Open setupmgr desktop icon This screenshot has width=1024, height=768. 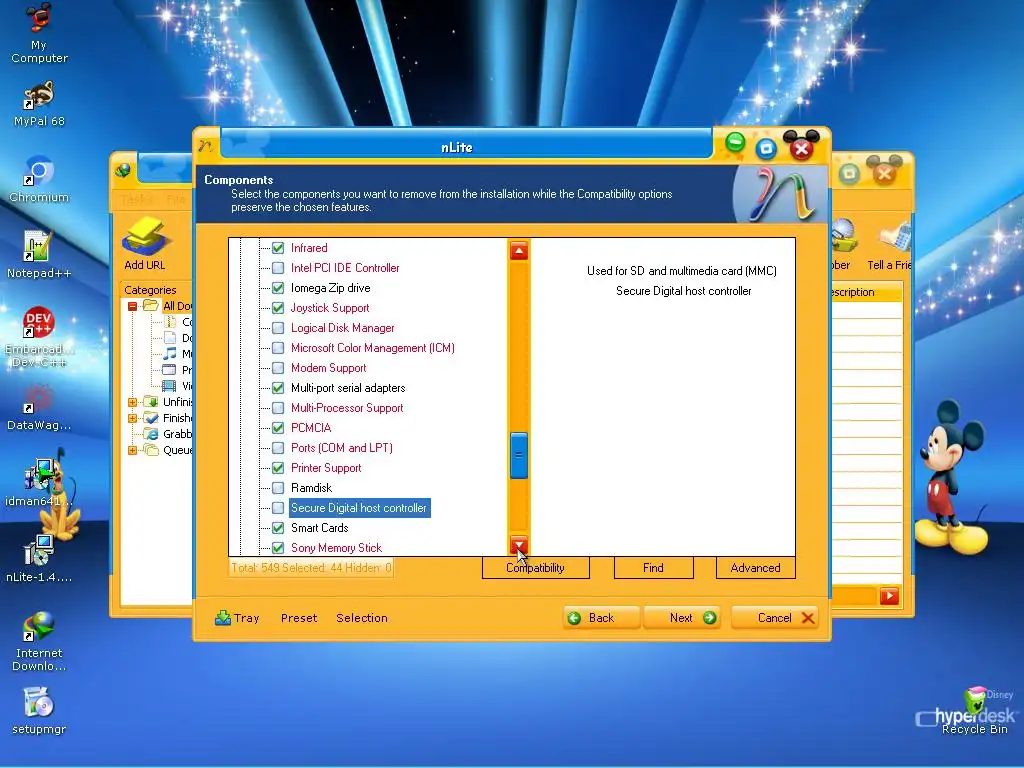(x=39, y=711)
